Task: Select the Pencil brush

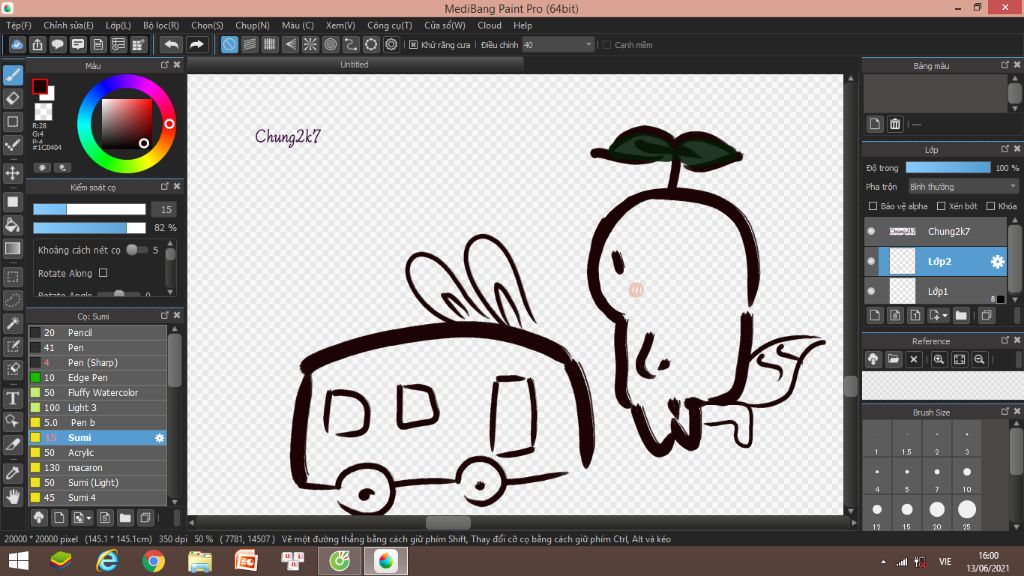Action: (x=97, y=332)
